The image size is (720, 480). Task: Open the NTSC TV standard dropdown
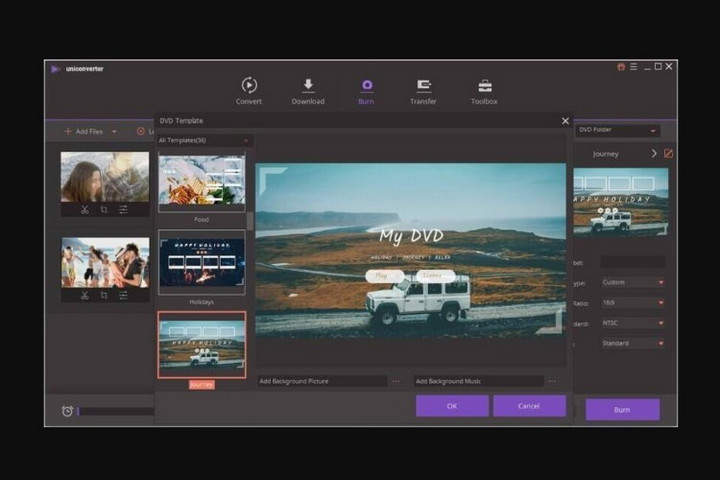click(x=633, y=323)
